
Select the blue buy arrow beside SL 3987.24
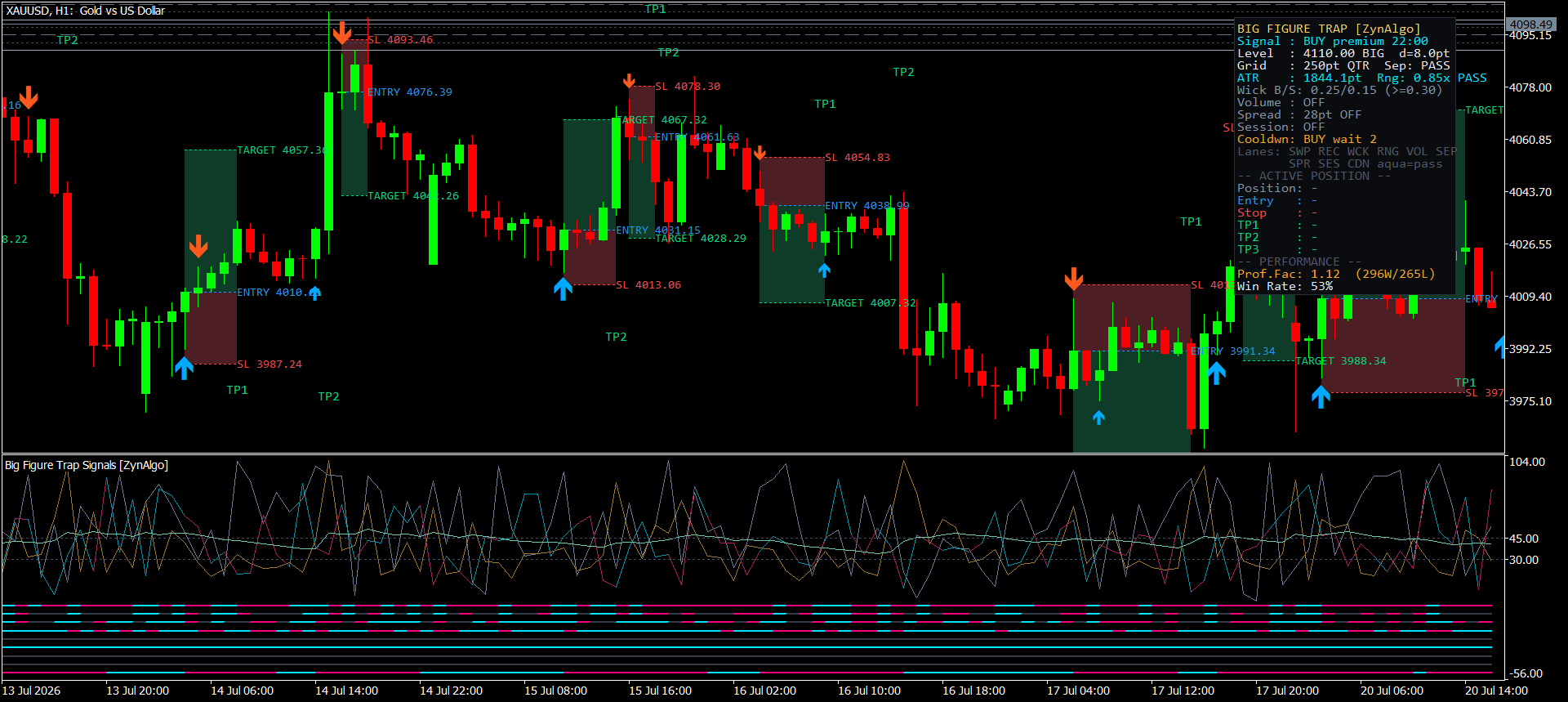click(x=185, y=368)
